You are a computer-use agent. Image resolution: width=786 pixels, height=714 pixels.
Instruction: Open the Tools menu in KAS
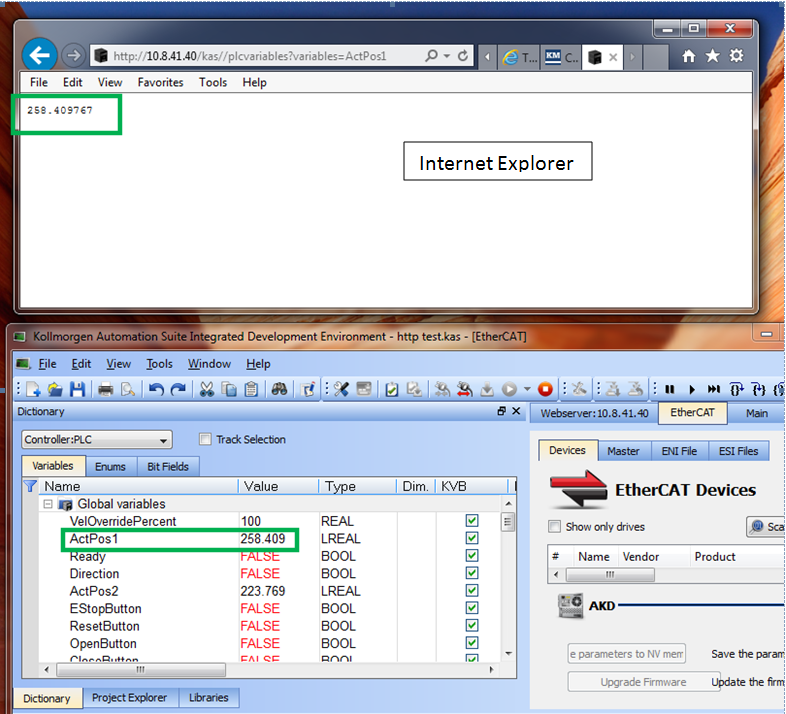coord(159,364)
